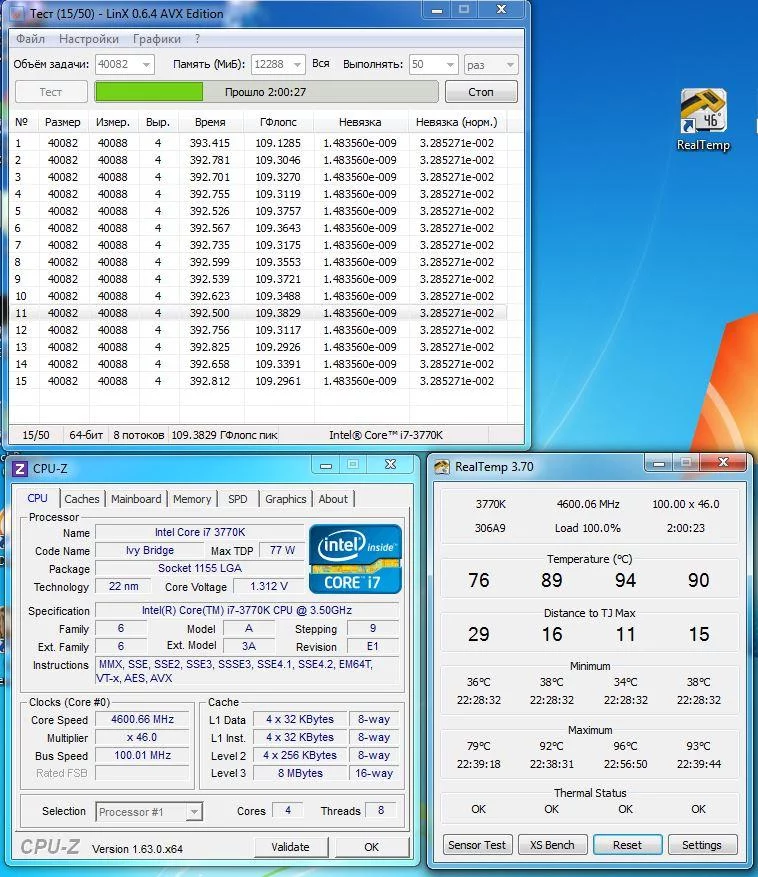Click the Validate button in CPU-Z
758x877 pixels.
290,847
